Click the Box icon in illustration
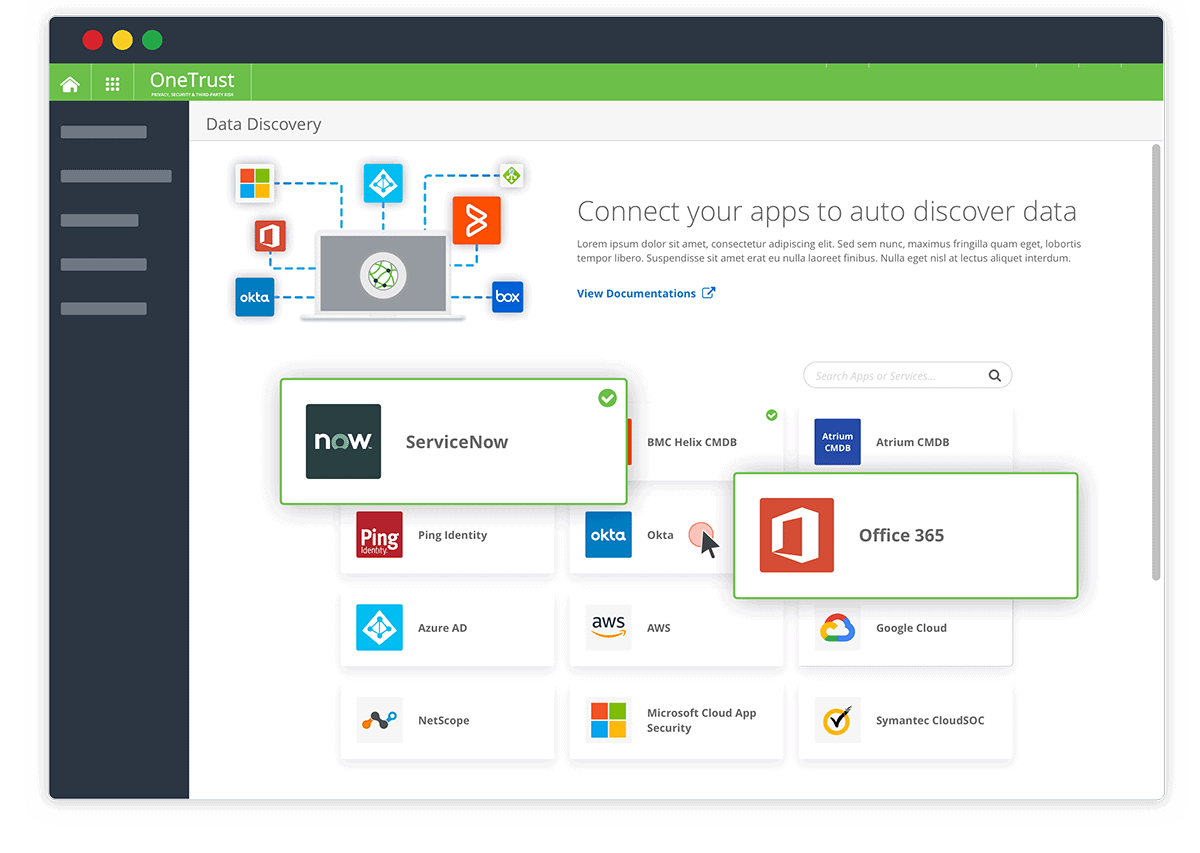 pyautogui.click(x=508, y=297)
